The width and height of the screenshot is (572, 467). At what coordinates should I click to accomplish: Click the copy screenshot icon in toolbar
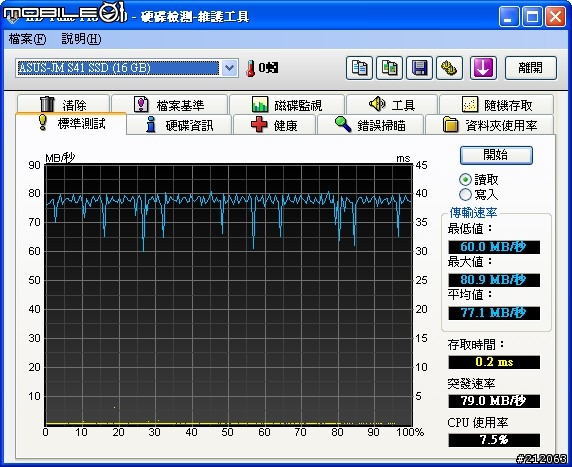point(389,68)
